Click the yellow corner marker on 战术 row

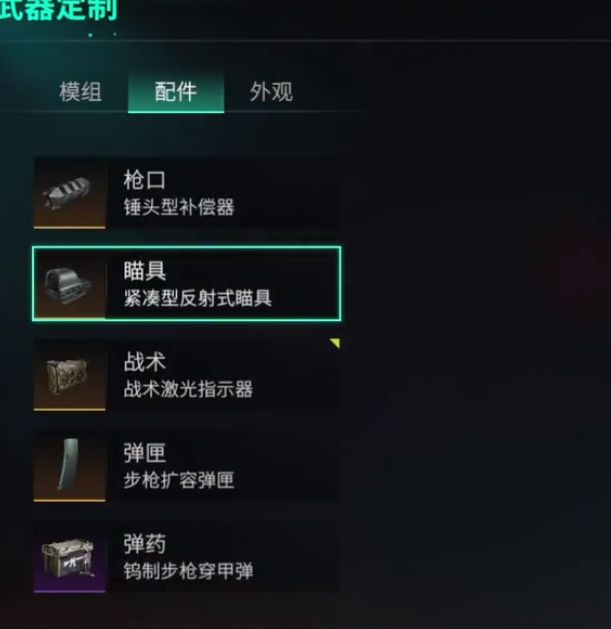tap(335, 343)
